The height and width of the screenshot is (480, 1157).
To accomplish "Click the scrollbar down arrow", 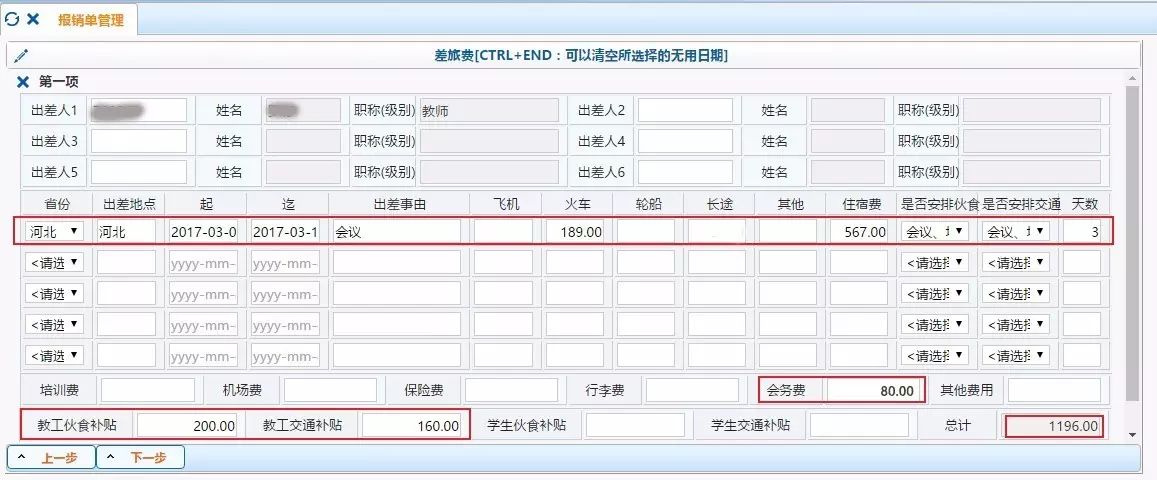I will (1133, 435).
